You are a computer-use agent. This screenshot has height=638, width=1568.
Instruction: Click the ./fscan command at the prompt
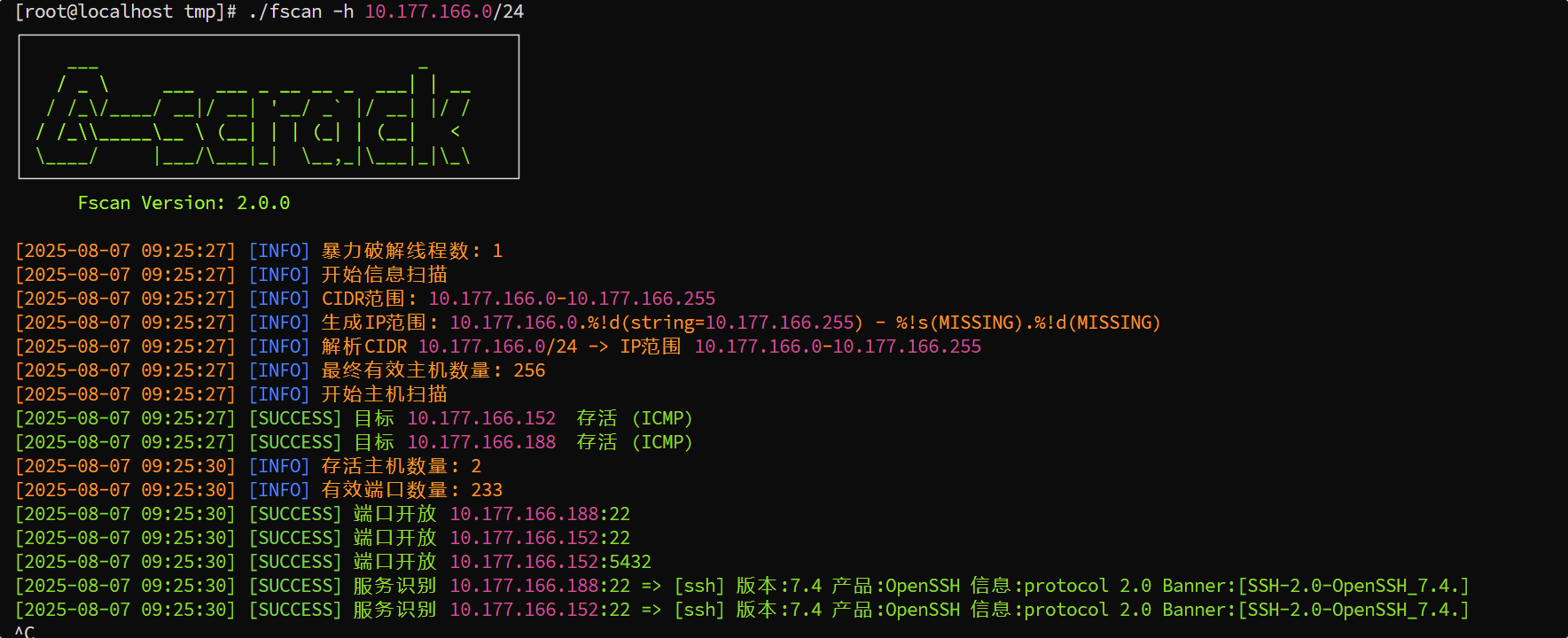286,12
